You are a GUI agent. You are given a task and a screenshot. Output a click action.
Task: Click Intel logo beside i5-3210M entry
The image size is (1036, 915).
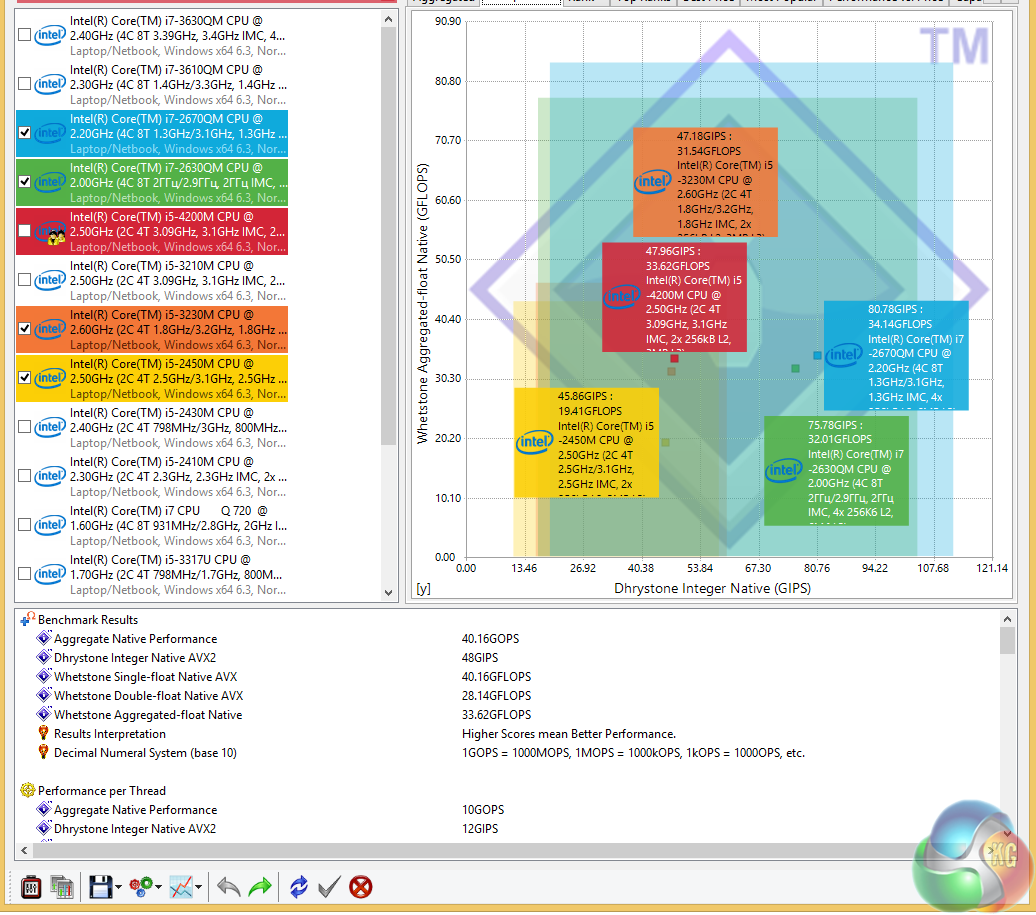click(50, 280)
